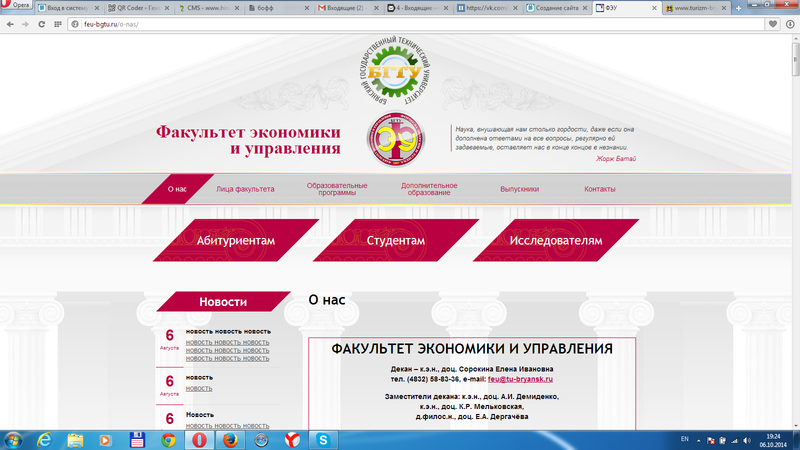
Task: Open Safari compass icon on taskbar
Action: pos(261,440)
